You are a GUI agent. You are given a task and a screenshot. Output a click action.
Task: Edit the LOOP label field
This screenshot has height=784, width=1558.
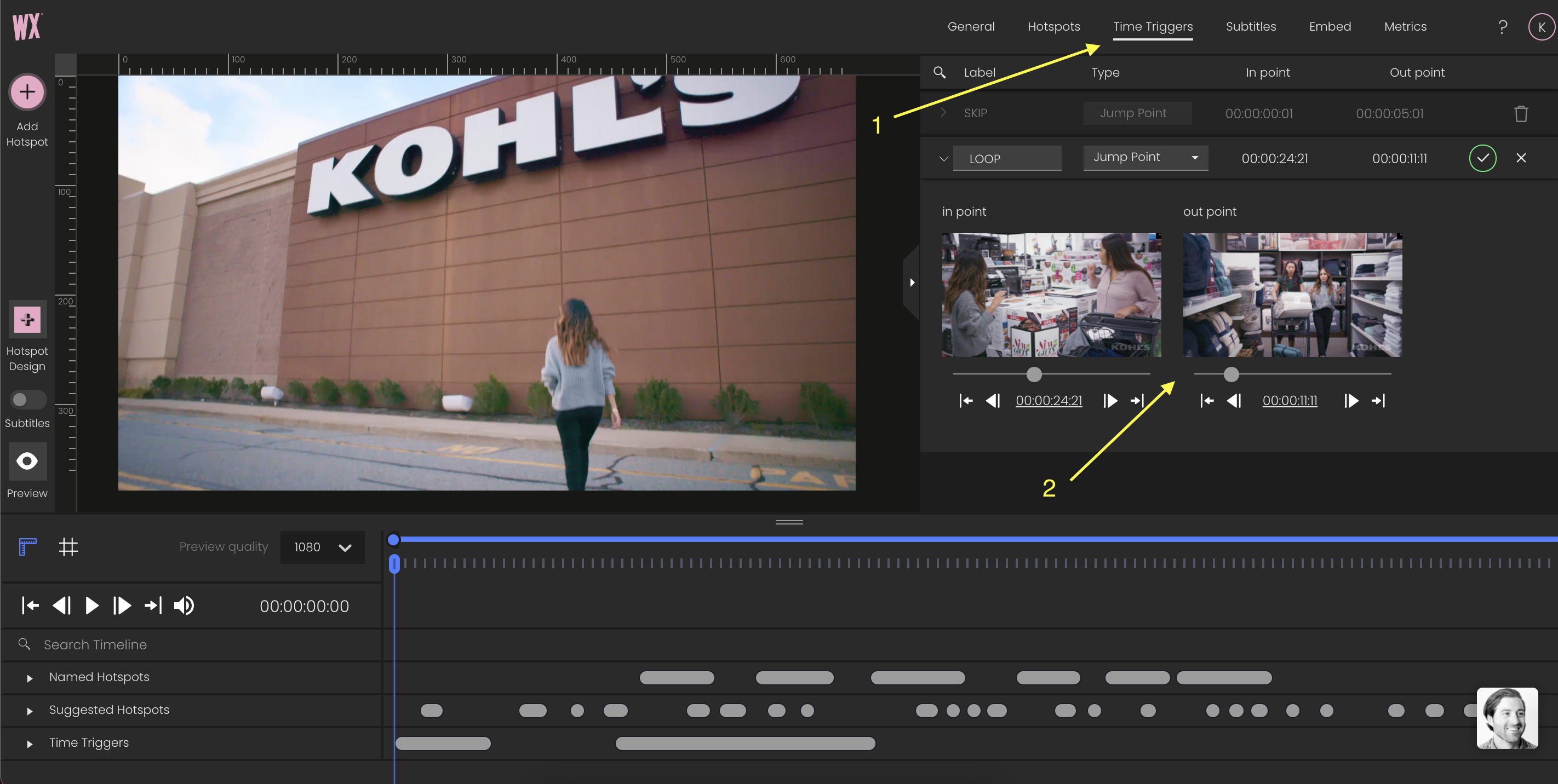[x=1007, y=158]
